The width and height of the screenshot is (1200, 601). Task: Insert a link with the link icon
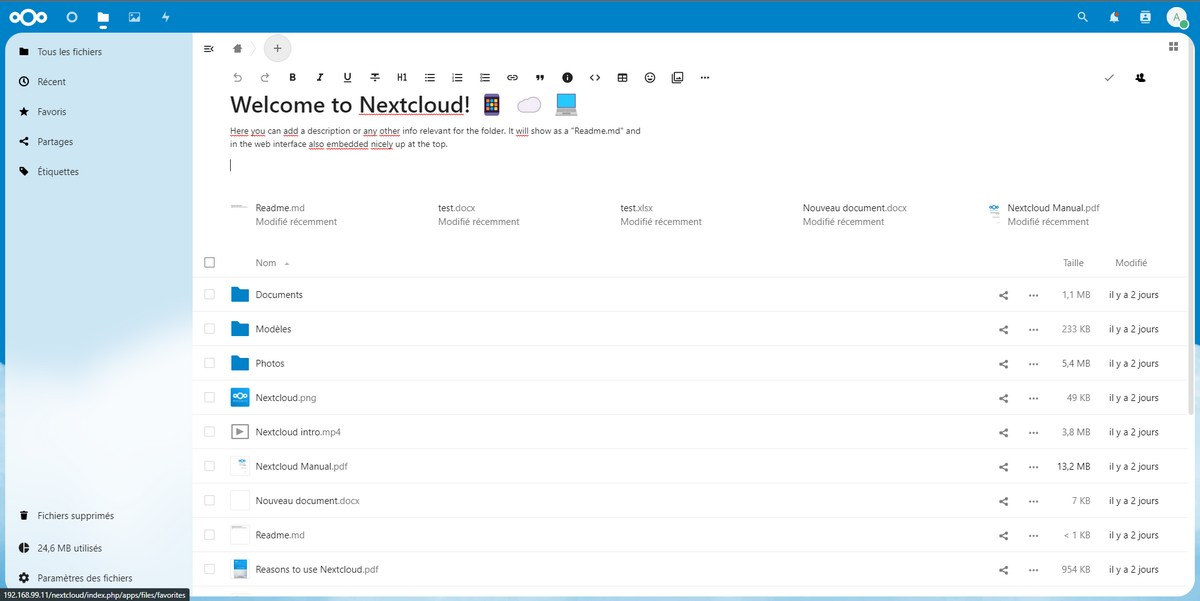click(512, 77)
